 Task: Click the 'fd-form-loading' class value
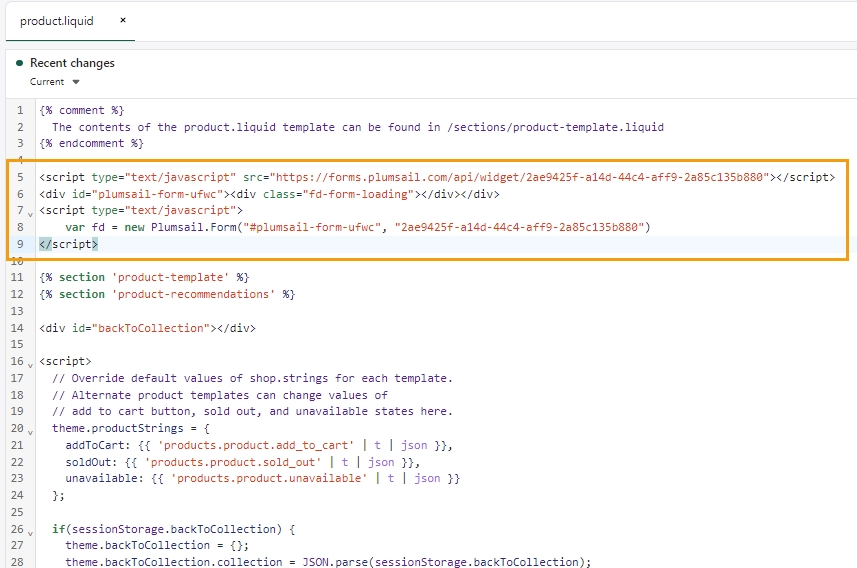tap(359, 194)
